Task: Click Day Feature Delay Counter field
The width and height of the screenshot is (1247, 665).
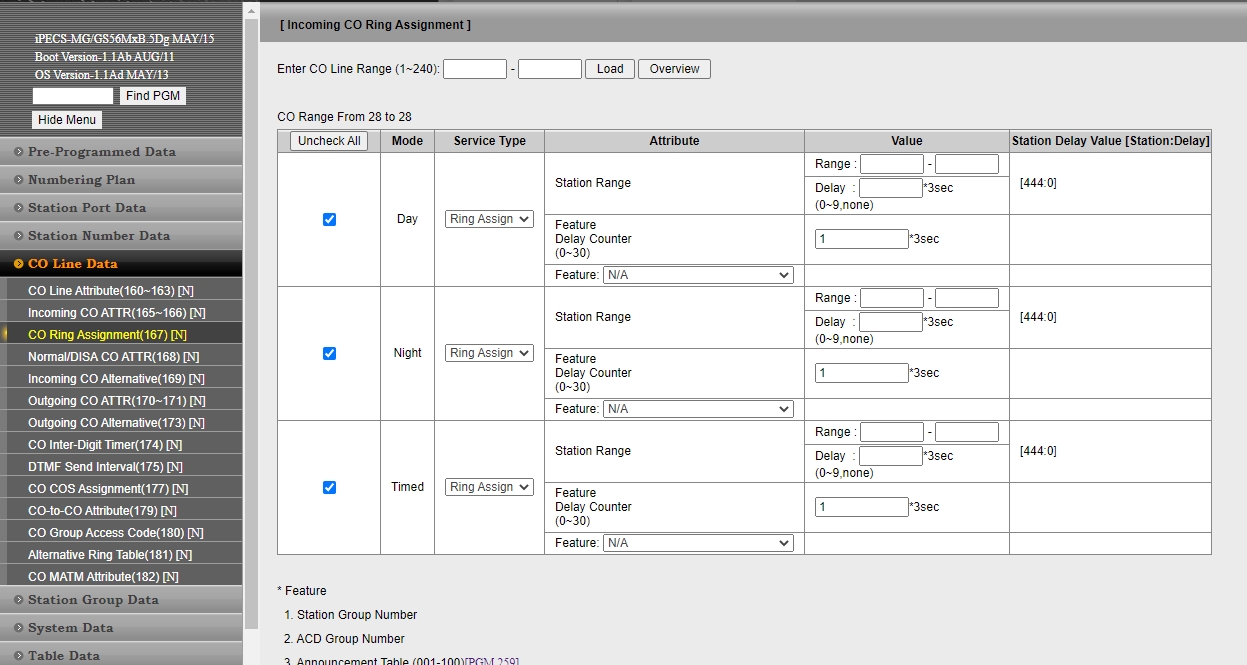Action: 861,239
